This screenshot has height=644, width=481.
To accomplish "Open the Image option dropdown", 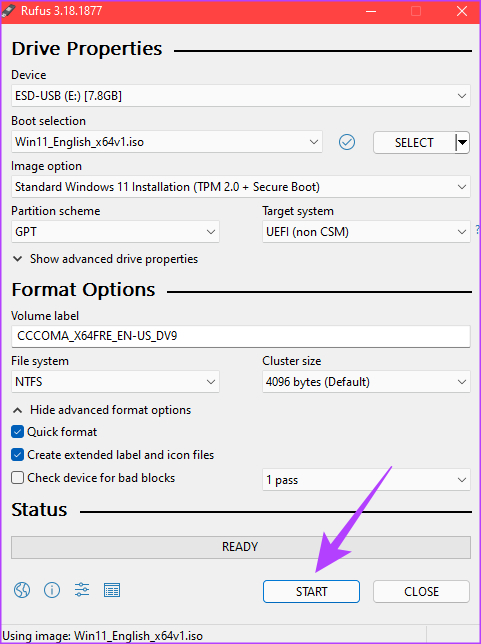I will pos(241,187).
